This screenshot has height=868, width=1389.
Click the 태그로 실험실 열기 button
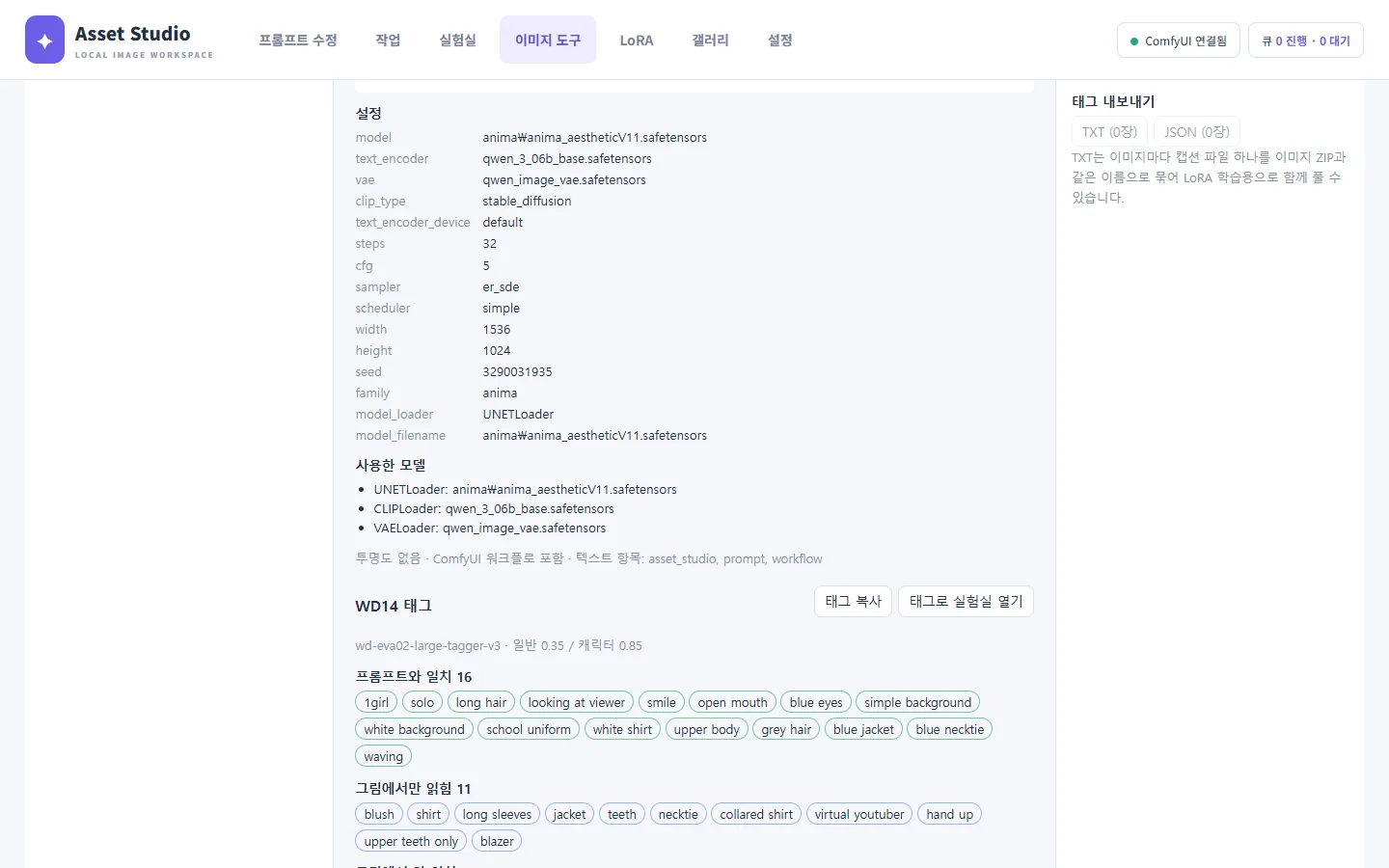tap(966, 601)
